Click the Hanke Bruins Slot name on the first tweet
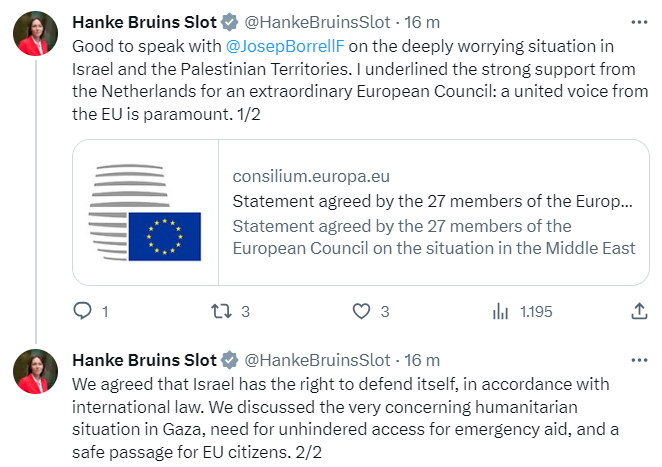 (144, 22)
